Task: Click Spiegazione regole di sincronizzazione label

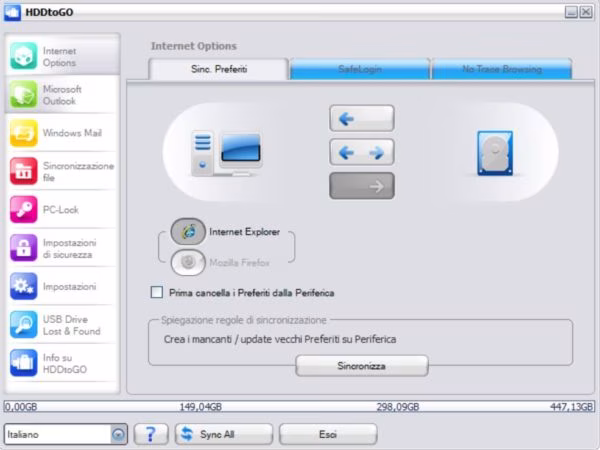Action: coord(244,320)
